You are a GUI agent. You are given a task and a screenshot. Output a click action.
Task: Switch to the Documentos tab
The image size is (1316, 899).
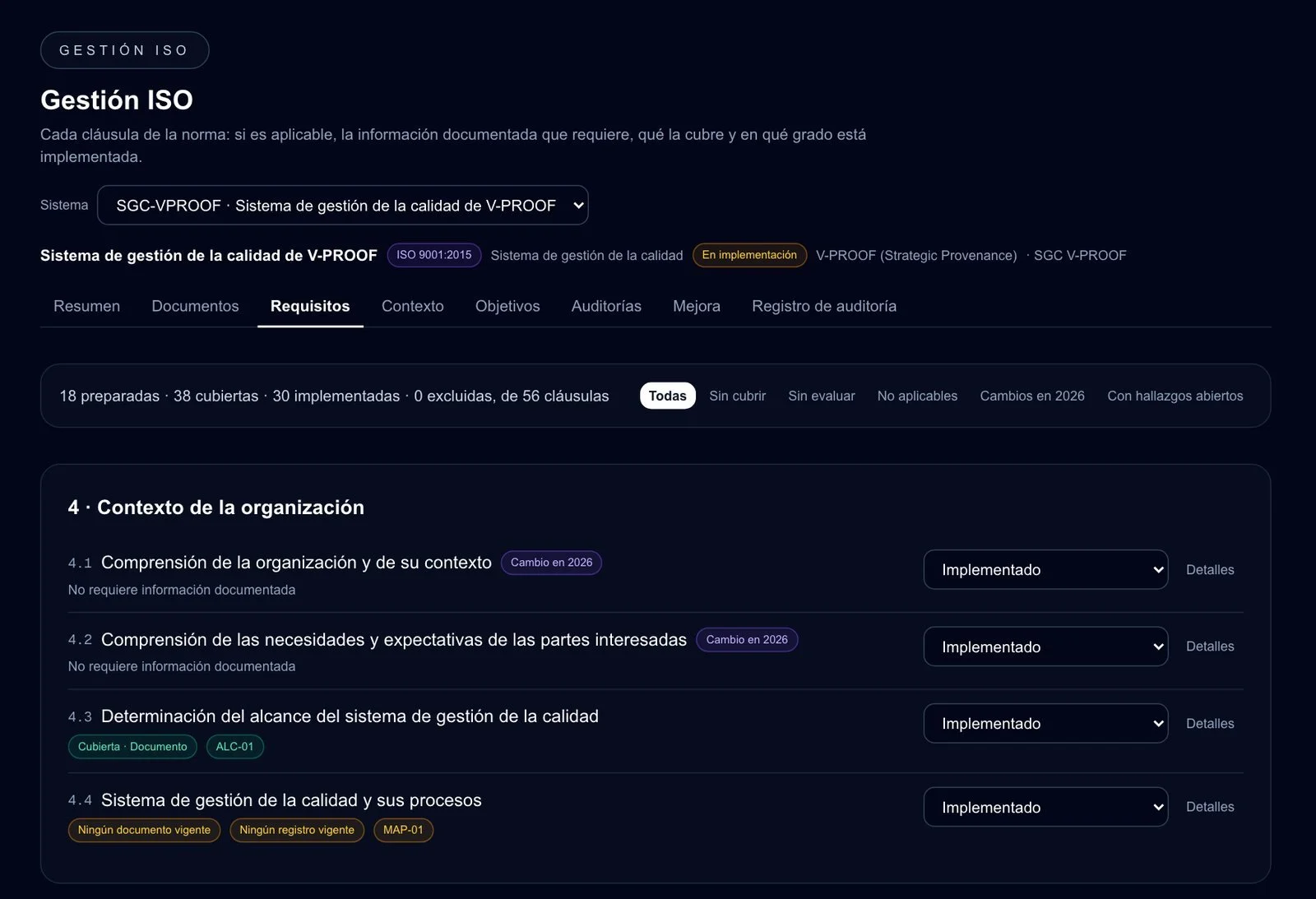[x=195, y=306]
